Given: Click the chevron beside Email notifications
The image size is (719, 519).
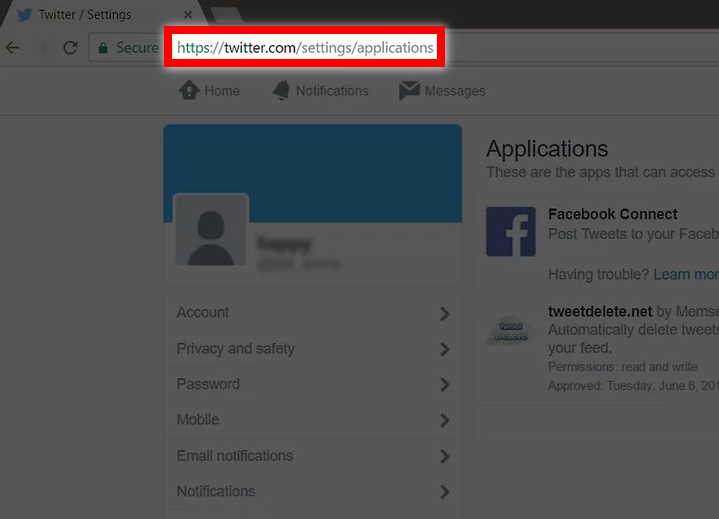Looking at the screenshot, I should [x=444, y=456].
